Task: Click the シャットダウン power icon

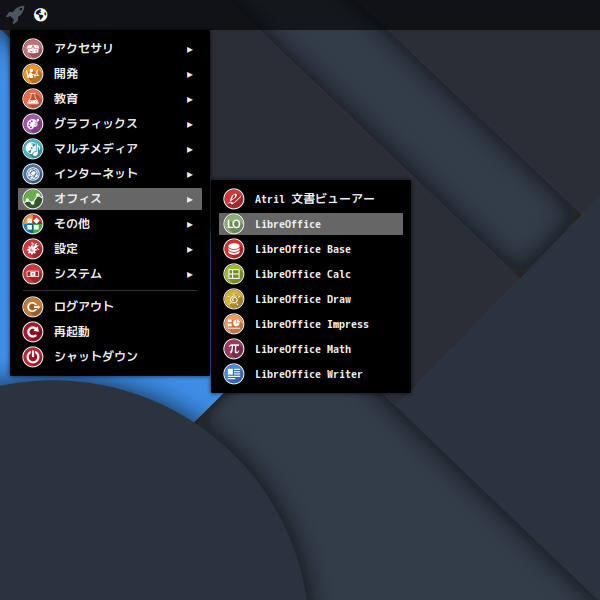Action: (33, 357)
